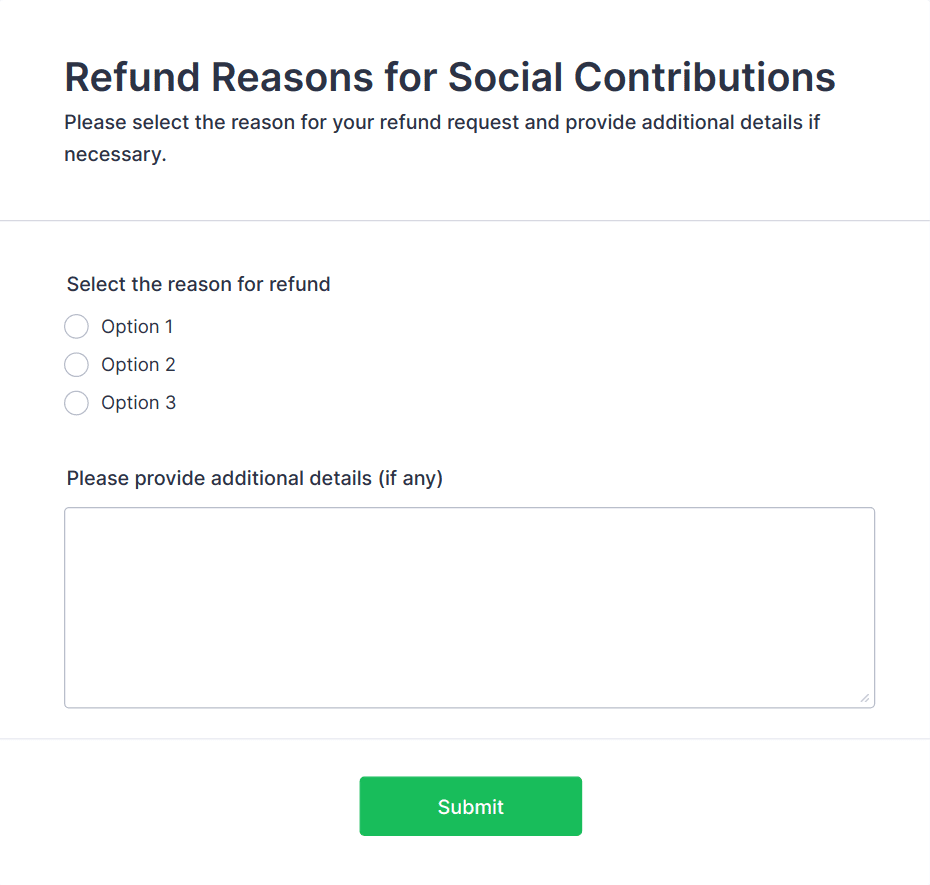Screen dimensions: 930x885
Task: Click the 'Refund Reasons for Social Contributions' heading
Action: (450, 78)
